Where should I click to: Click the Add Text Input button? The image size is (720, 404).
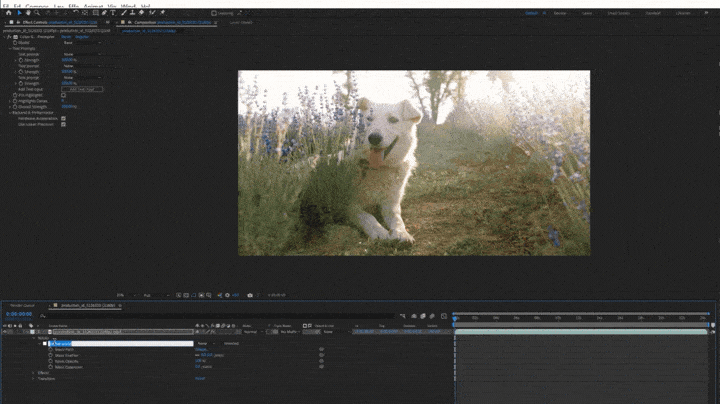coord(81,89)
